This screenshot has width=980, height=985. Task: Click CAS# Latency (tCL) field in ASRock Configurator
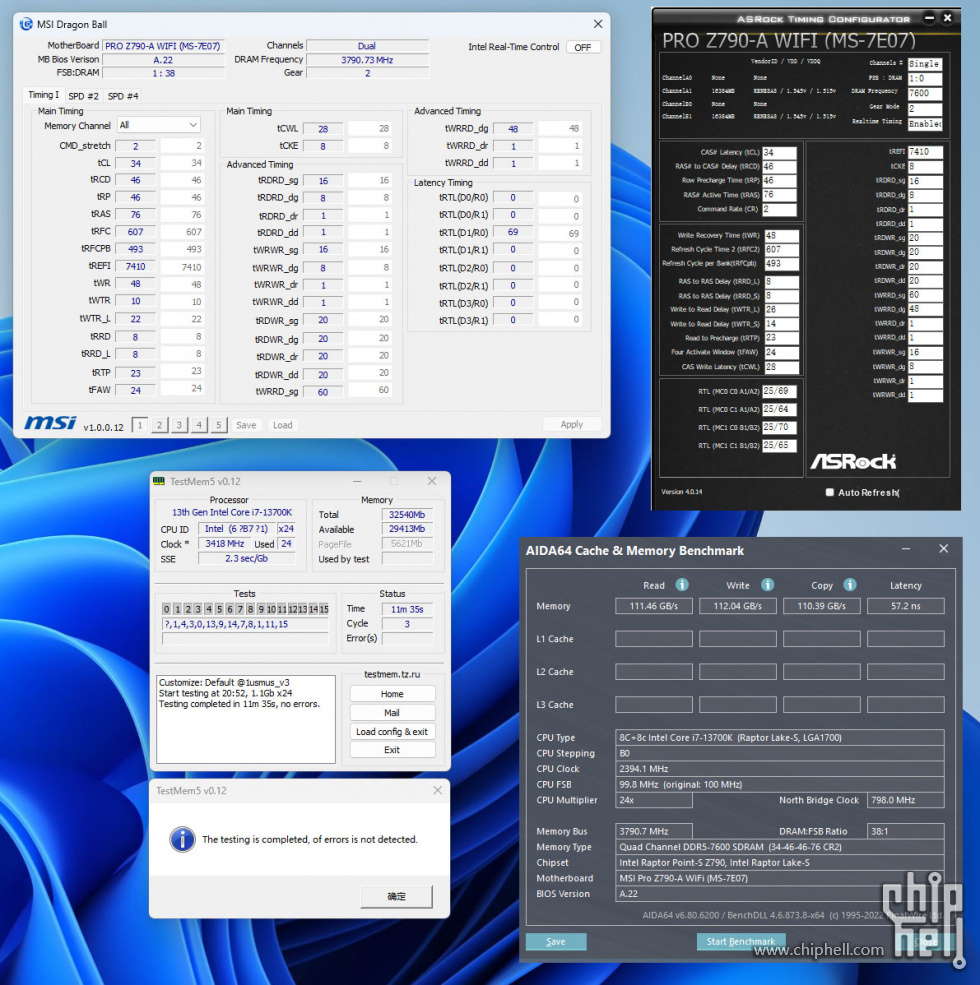point(780,153)
